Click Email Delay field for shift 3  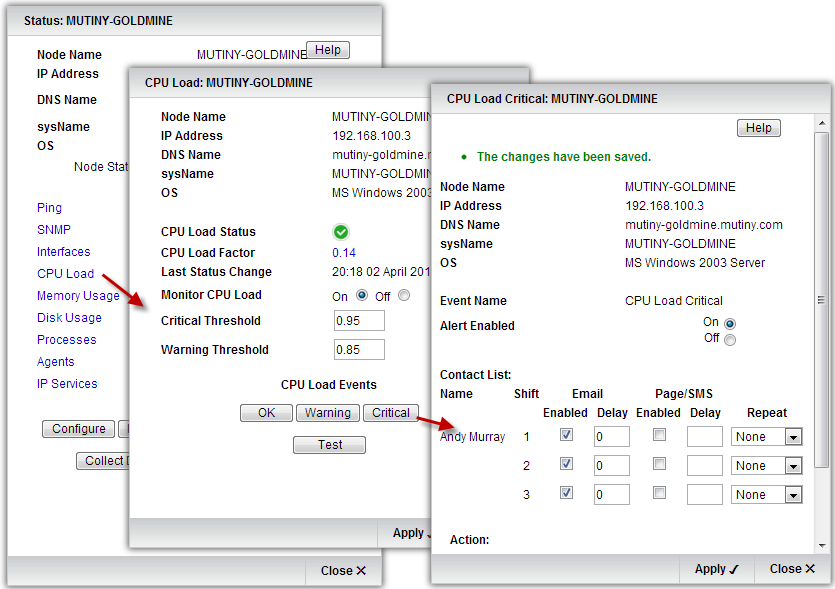tap(612, 495)
